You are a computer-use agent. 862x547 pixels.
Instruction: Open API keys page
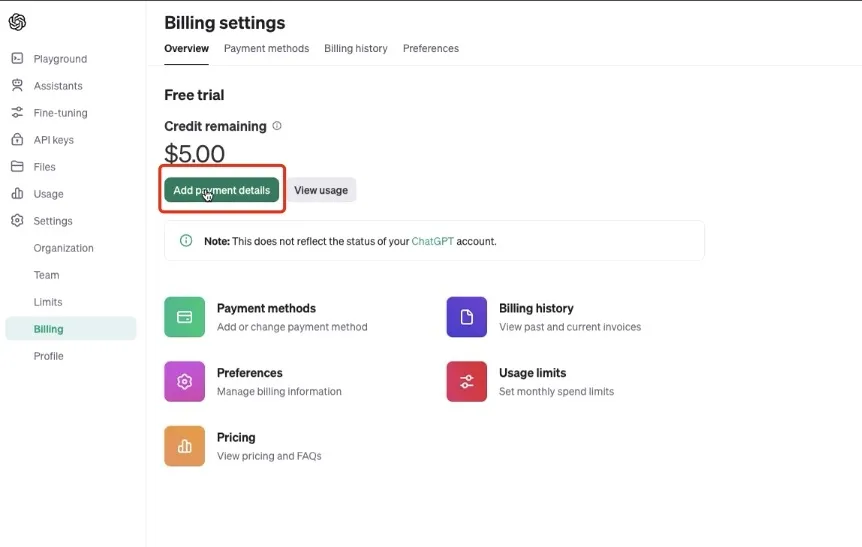53,140
